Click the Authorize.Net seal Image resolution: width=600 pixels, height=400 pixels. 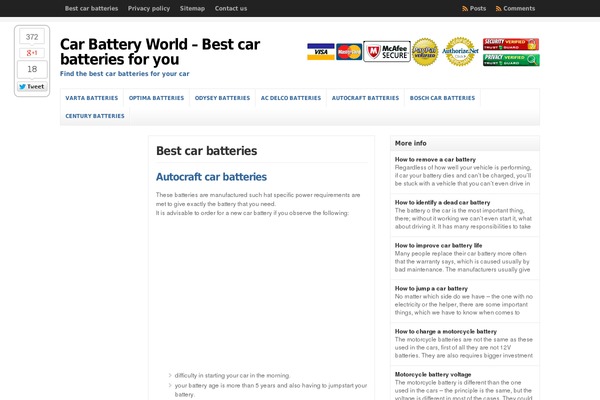[460, 52]
